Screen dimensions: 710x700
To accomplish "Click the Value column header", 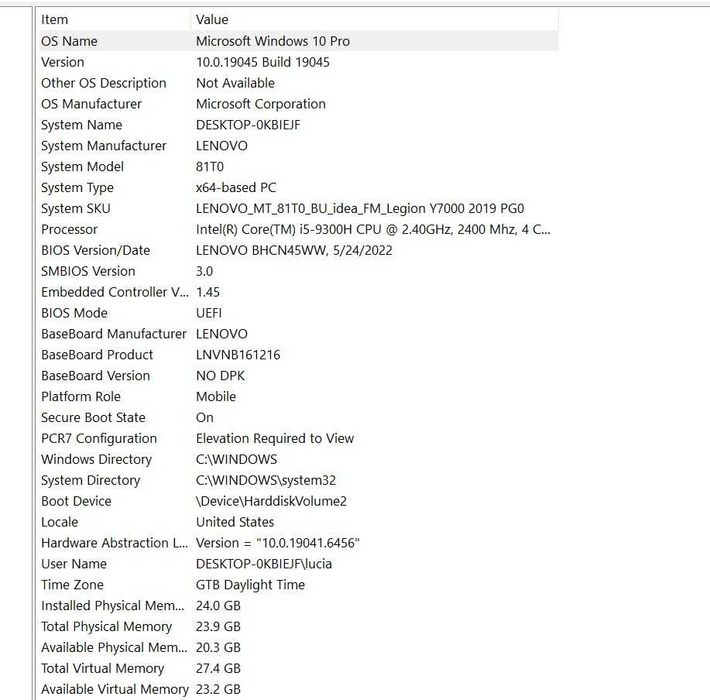I will coord(374,19).
